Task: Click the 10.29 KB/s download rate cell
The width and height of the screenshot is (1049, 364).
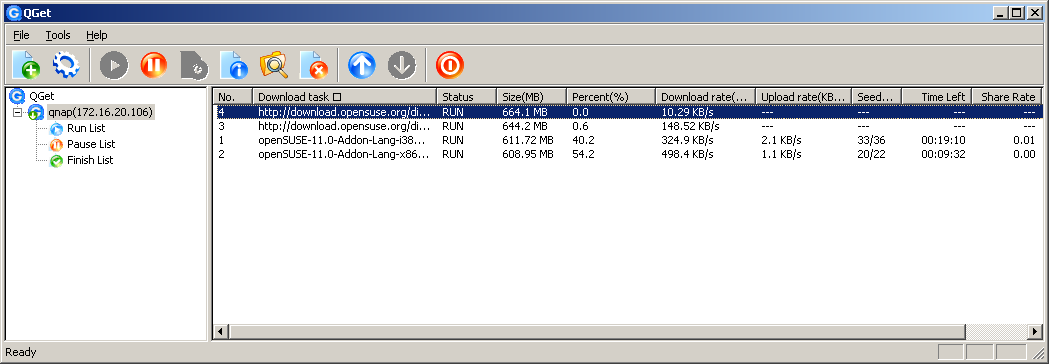Action: [x=687, y=112]
